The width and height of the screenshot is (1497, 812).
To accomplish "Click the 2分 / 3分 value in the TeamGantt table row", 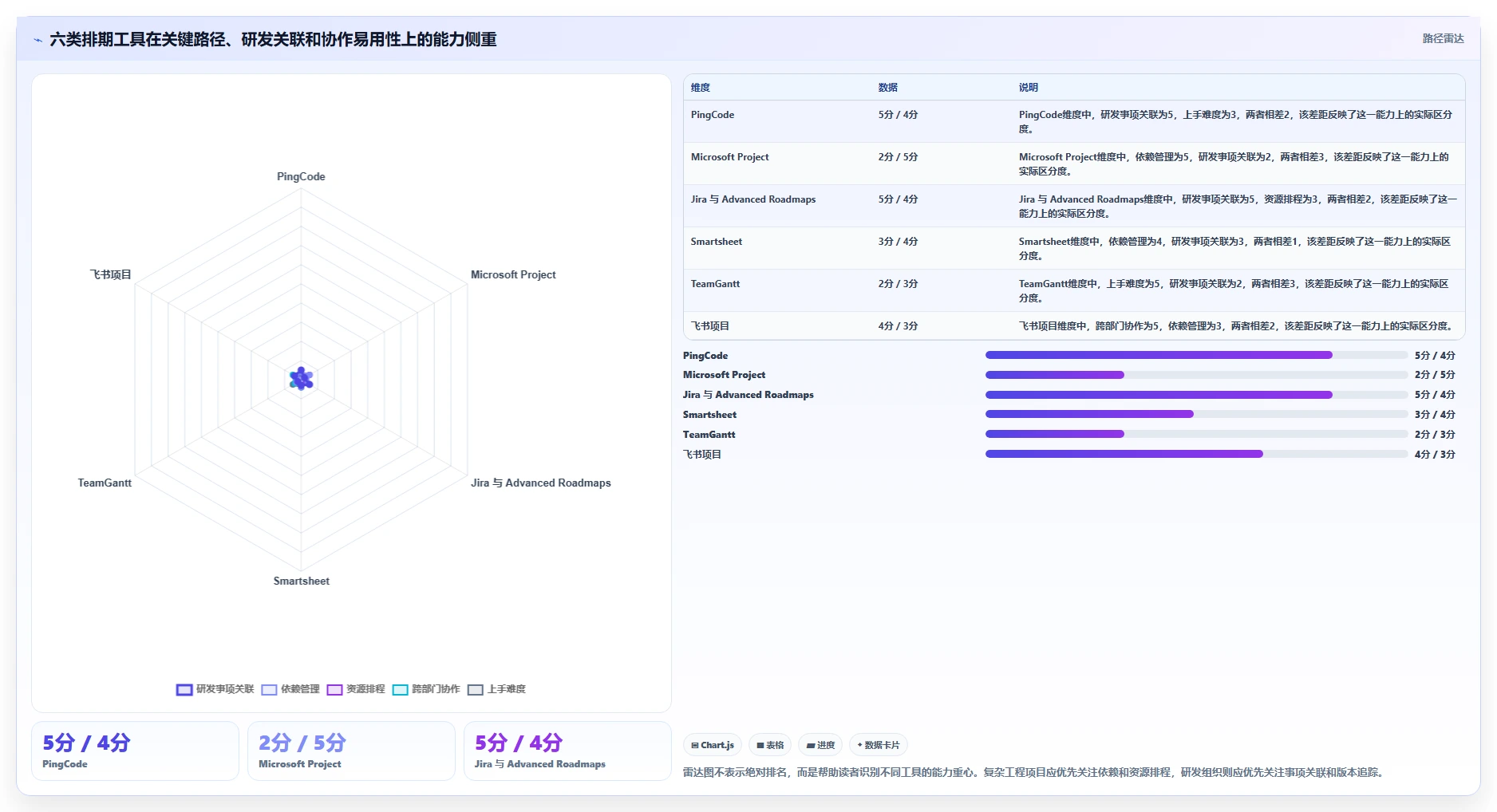I will pyautogui.click(x=899, y=284).
